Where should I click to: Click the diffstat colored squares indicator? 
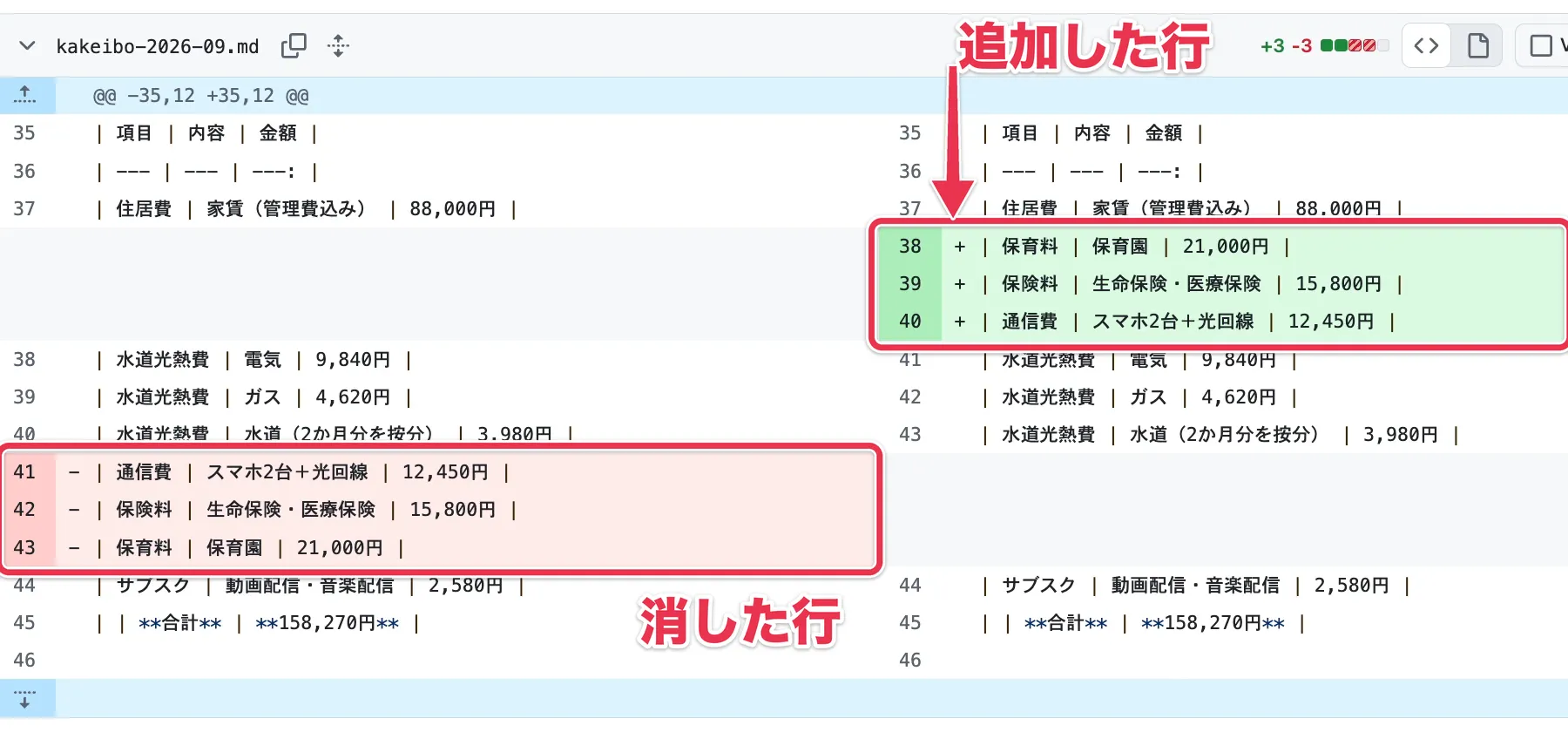(1354, 45)
